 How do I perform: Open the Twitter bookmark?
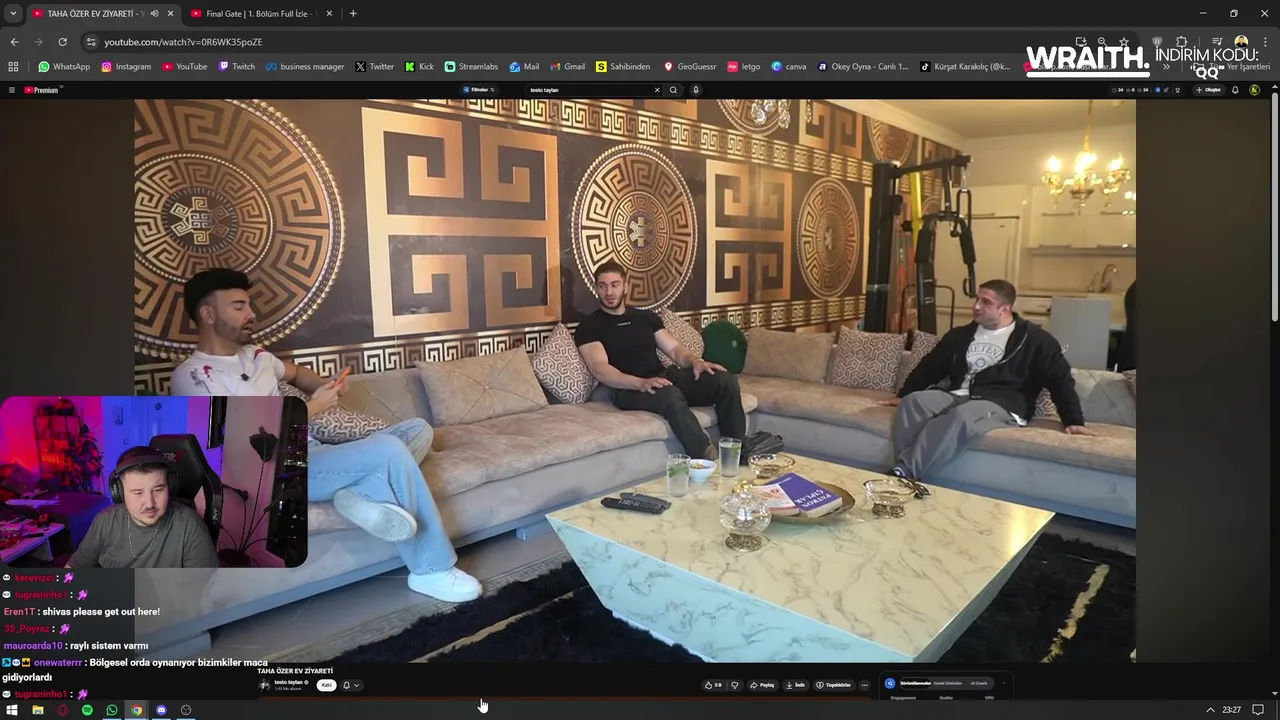[374, 67]
